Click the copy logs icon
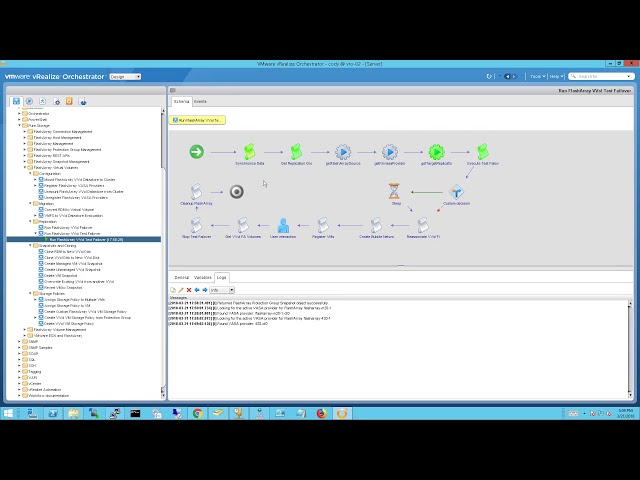Screen dimensions: 640x480 (173, 290)
